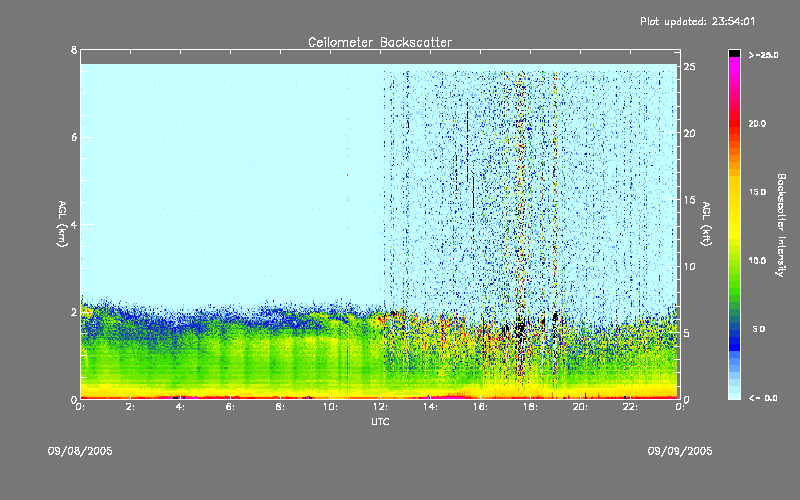Click the 'AGL (km)' left axis label
Image resolution: width=800 pixels, height=500 pixels.
tap(62, 224)
